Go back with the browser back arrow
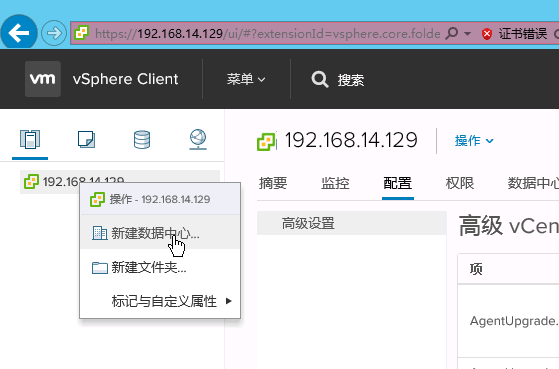The width and height of the screenshot is (559, 369). coord(19,33)
